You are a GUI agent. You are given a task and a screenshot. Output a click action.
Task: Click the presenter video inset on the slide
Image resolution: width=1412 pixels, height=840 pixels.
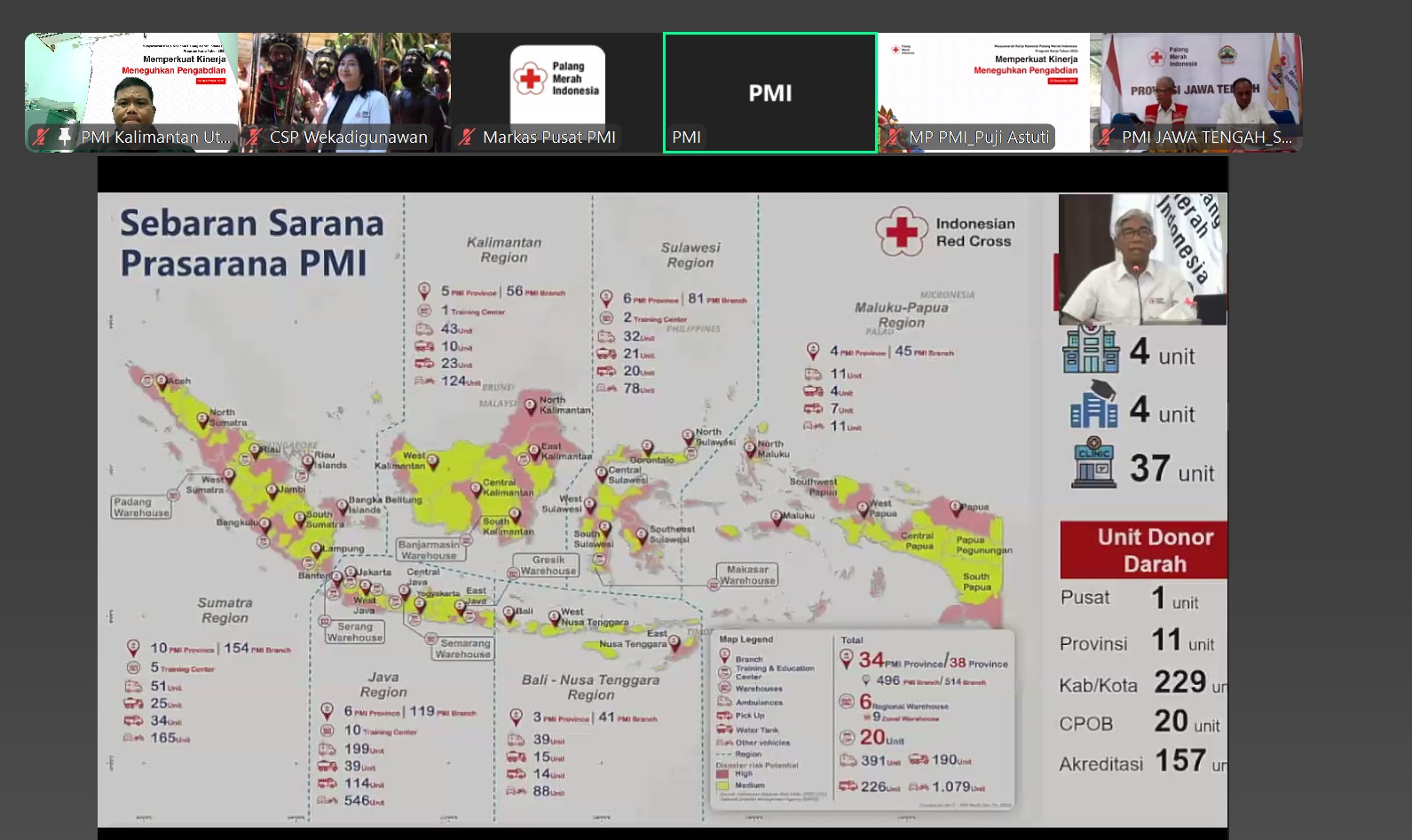[1142, 259]
